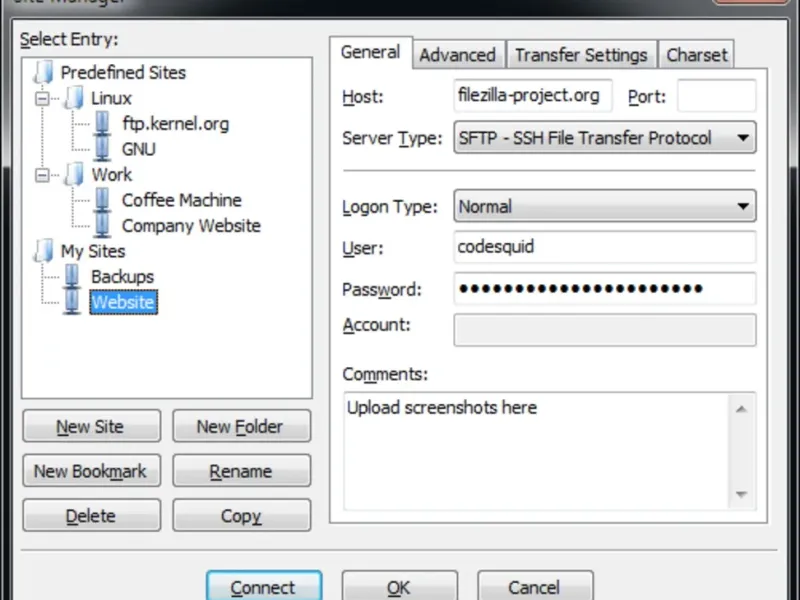Select the Linux folder entry
The image size is (800, 600).
pyautogui.click(x=111, y=98)
